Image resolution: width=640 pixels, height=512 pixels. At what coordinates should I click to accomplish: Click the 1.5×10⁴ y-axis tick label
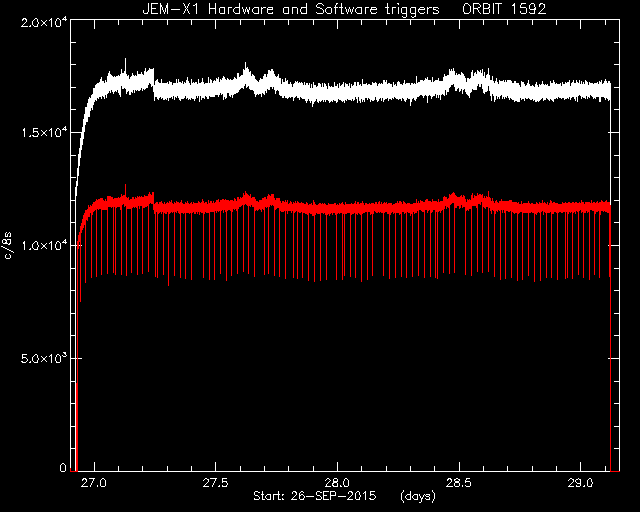[44, 133]
